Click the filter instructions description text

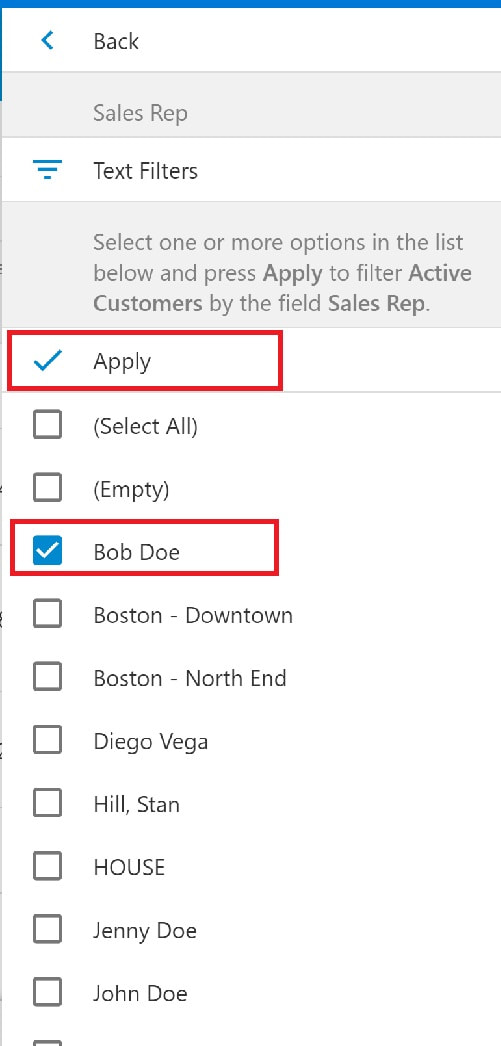coord(282,272)
